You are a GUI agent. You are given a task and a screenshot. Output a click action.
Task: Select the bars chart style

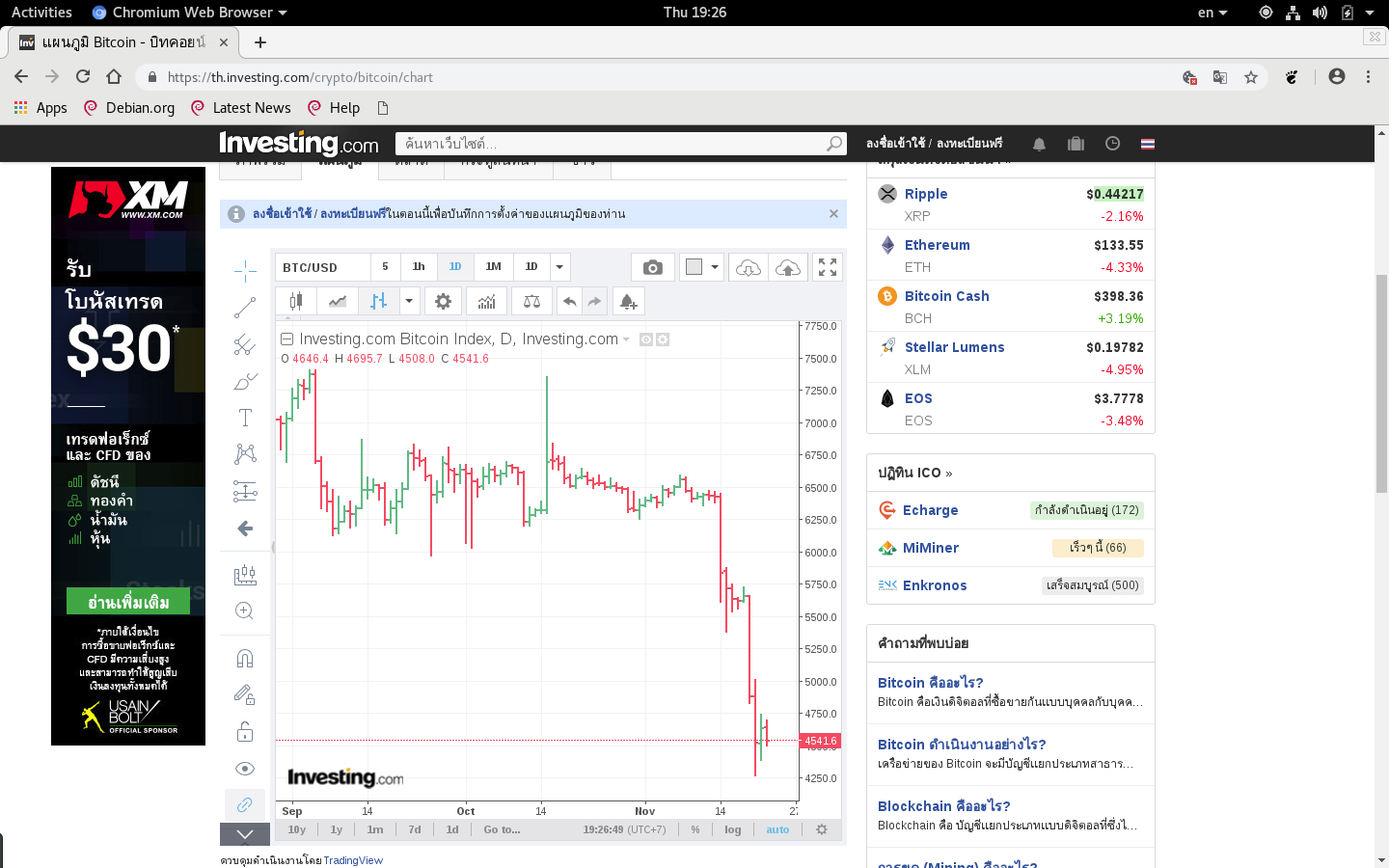(379, 302)
